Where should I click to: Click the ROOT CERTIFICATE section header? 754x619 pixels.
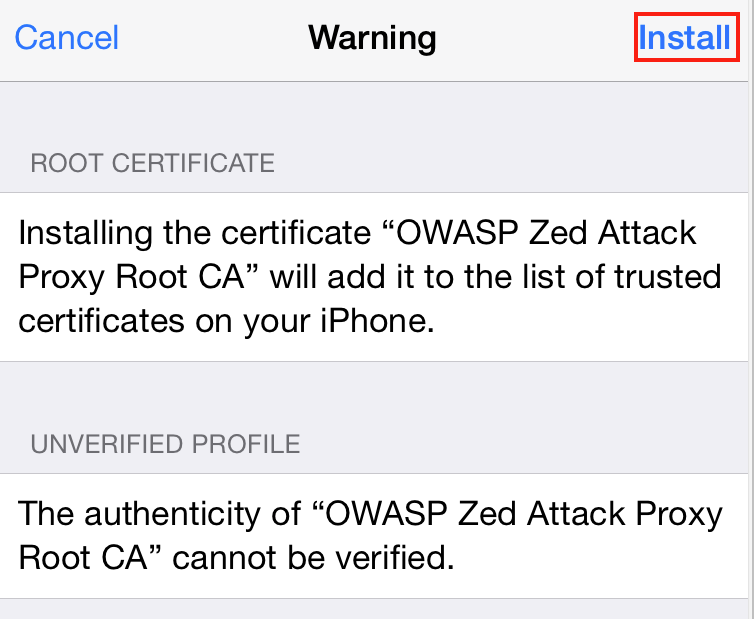(152, 163)
